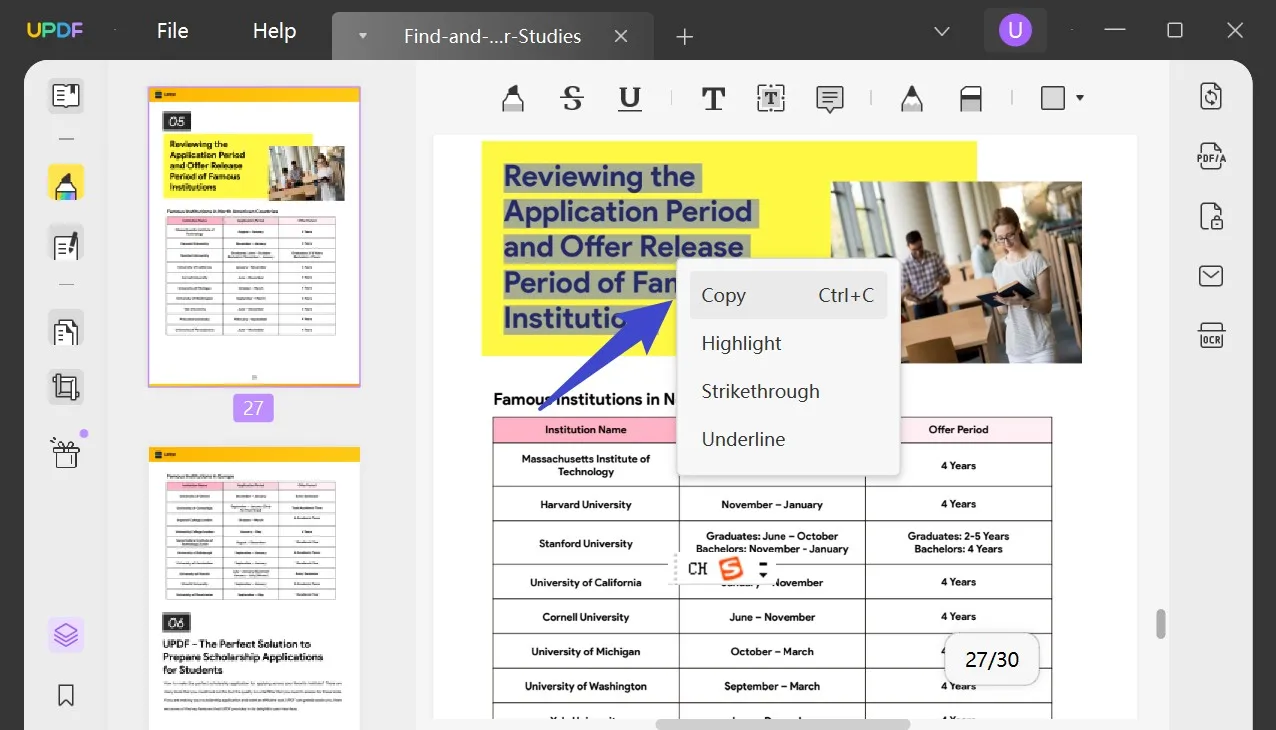Click the vertical scrollbar handle
The height and width of the screenshot is (730, 1276).
point(1161,623)
